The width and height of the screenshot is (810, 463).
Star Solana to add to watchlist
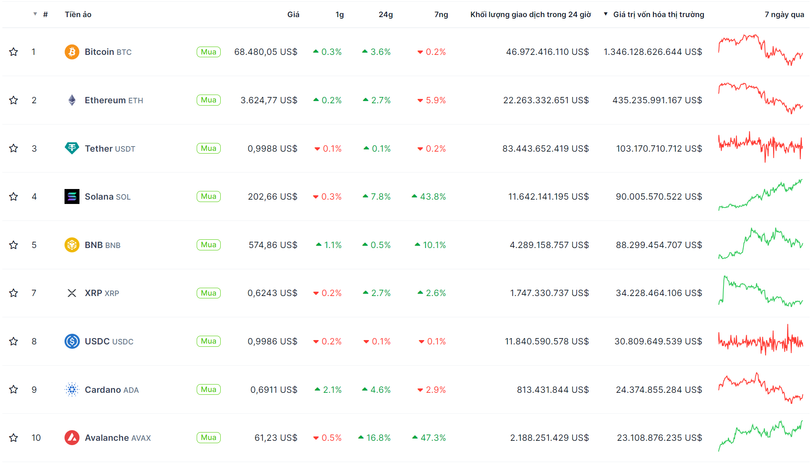click(14, 197)
